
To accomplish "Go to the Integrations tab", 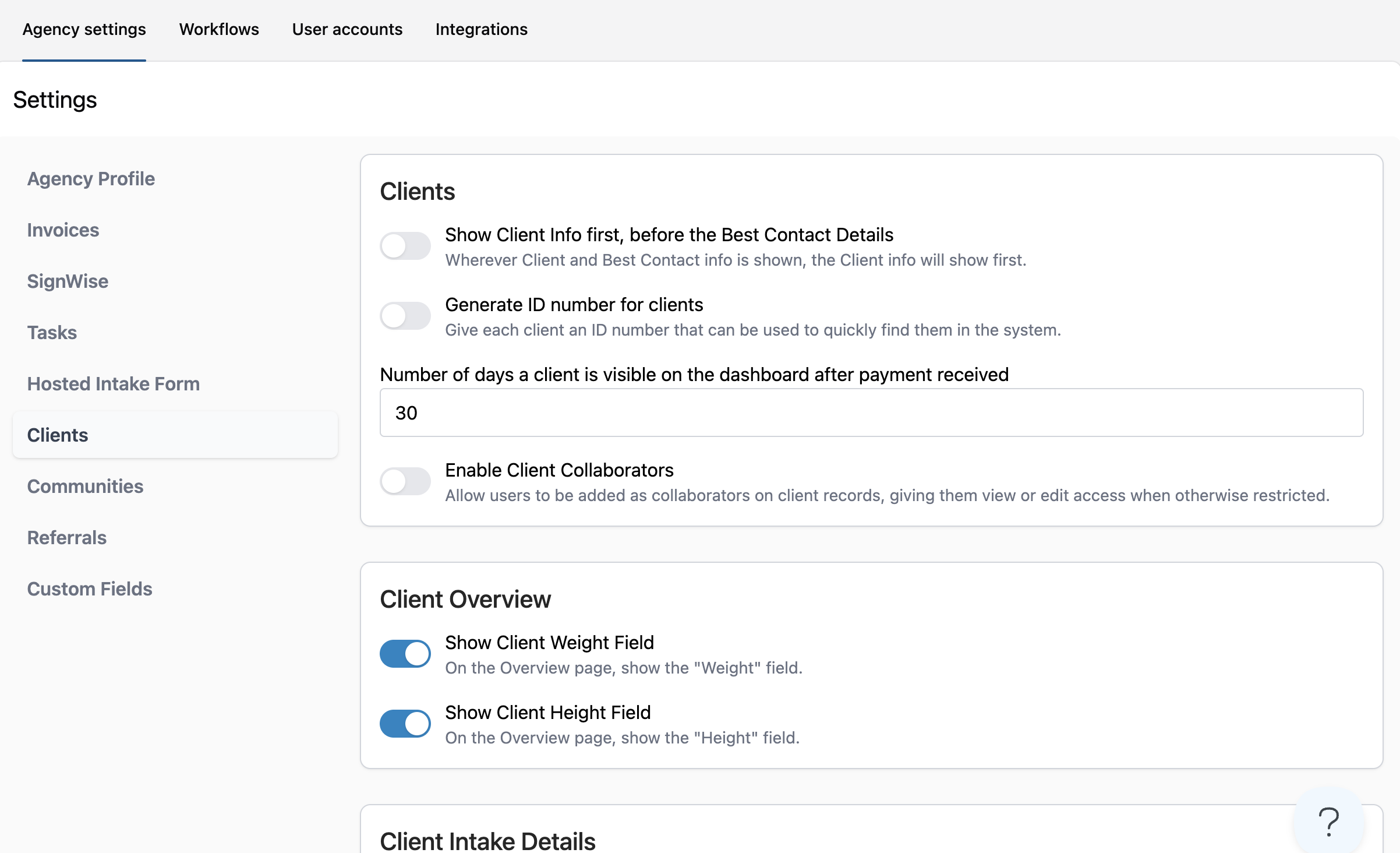I will [481, 29].
